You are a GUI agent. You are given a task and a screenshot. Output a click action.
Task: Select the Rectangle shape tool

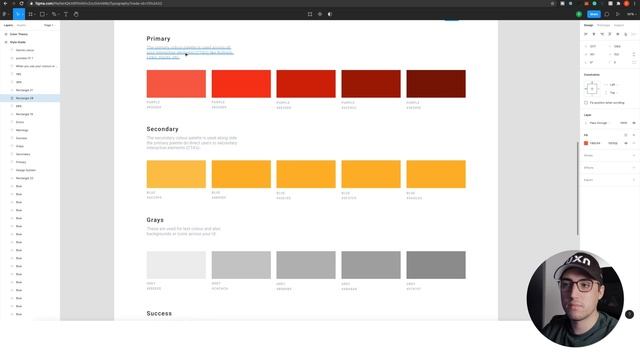click(x=42, y=14)
